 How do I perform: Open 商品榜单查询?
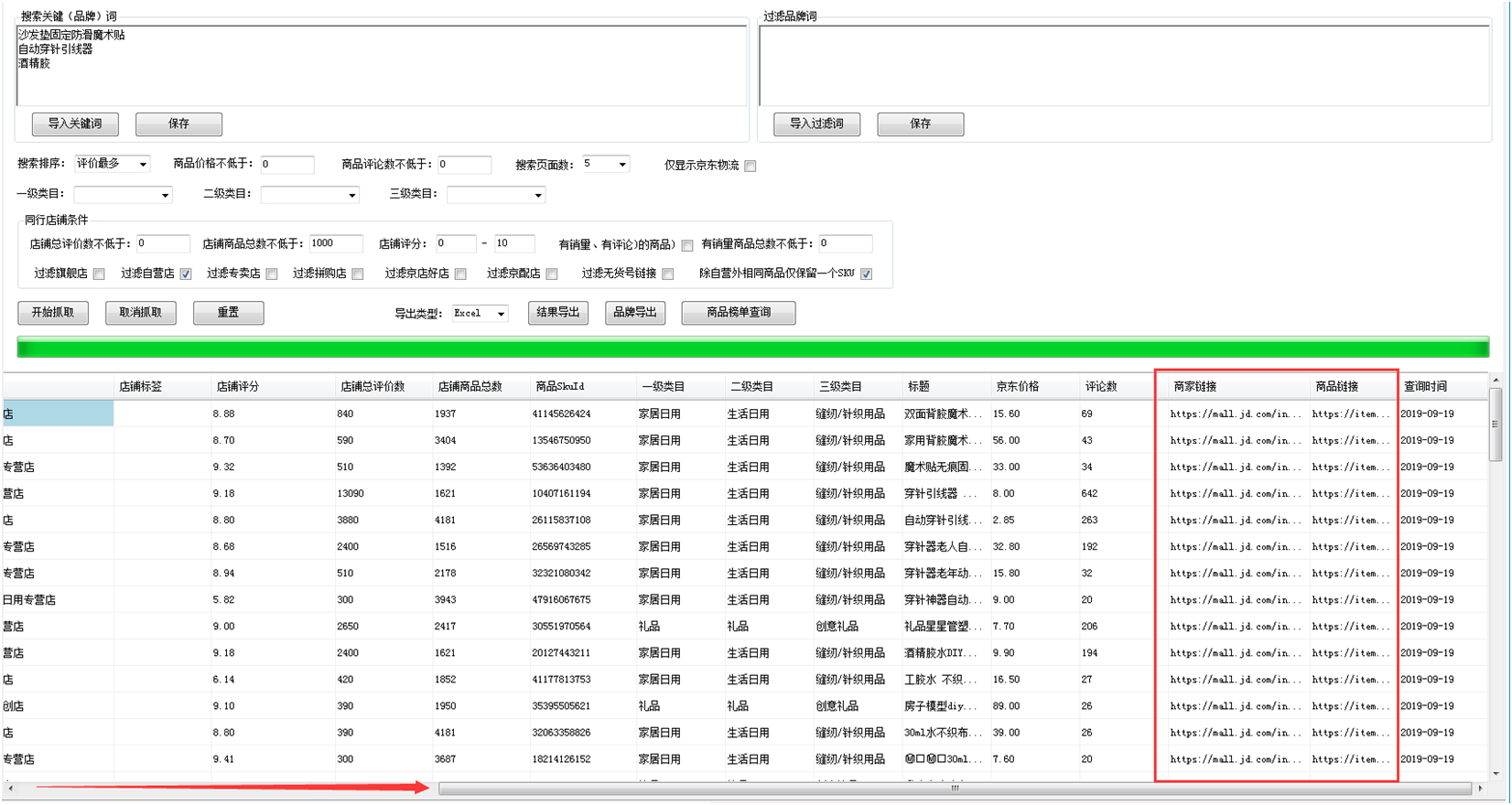coord(738,313)
